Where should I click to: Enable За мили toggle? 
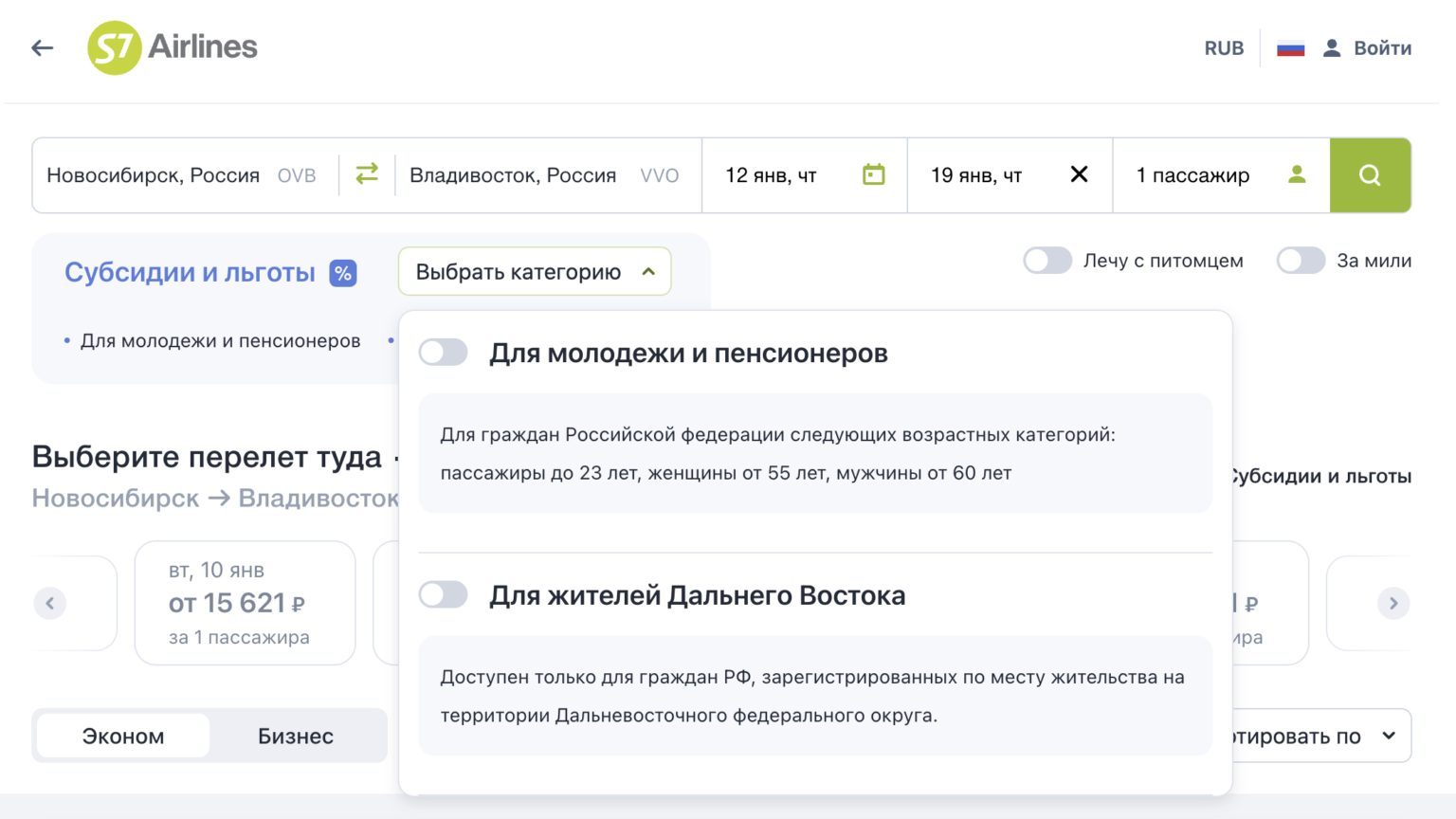pyautogui.click(x=1301, y=261)
